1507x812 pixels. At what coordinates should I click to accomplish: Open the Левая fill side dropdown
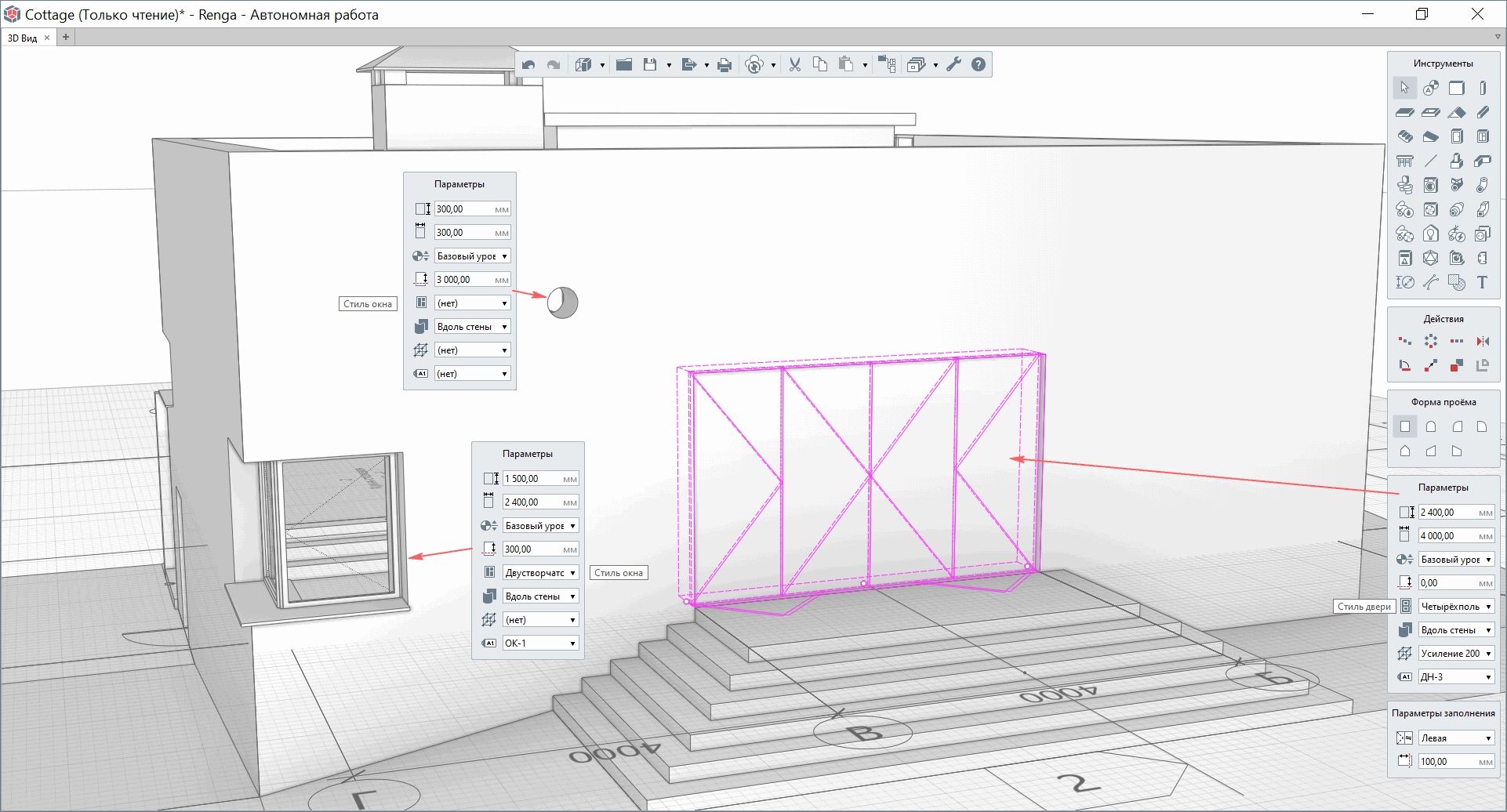point(1456,738)
